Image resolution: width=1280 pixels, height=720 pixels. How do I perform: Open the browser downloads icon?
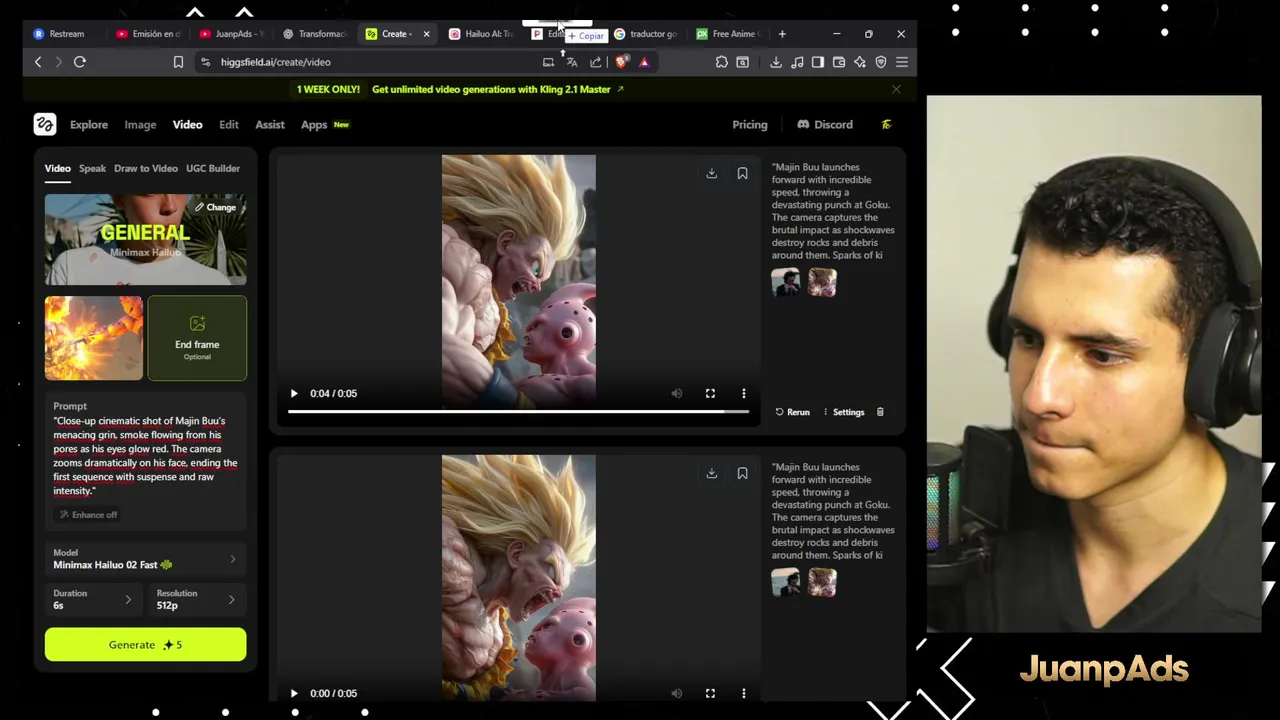[776, 62]
